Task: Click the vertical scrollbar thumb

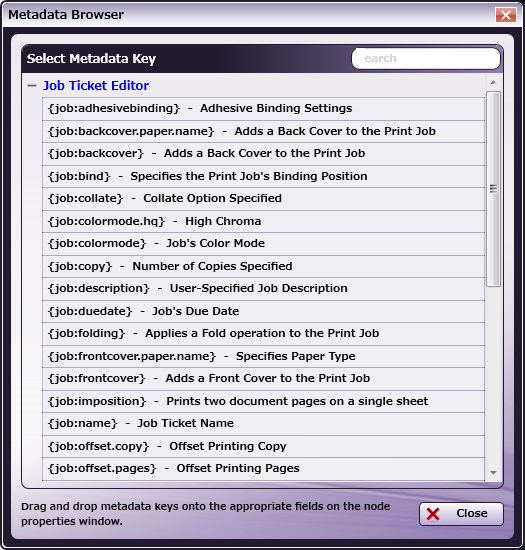Action: click(493, 189)
